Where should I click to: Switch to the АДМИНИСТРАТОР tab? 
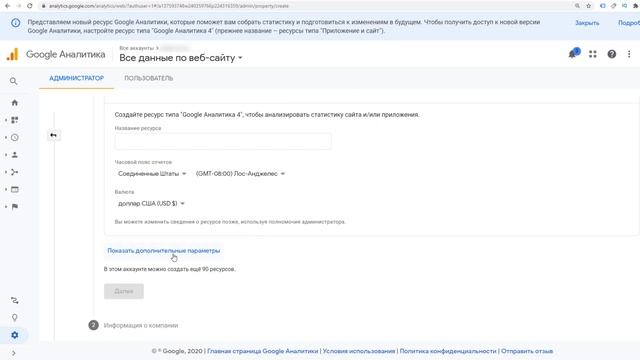76,78
